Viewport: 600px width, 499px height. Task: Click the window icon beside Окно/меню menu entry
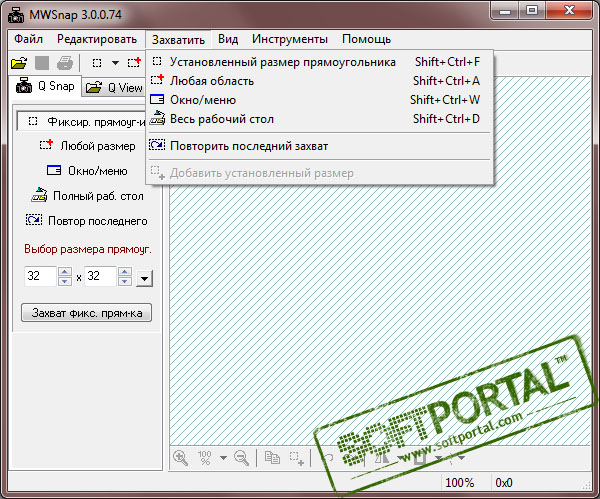point(157,99)
